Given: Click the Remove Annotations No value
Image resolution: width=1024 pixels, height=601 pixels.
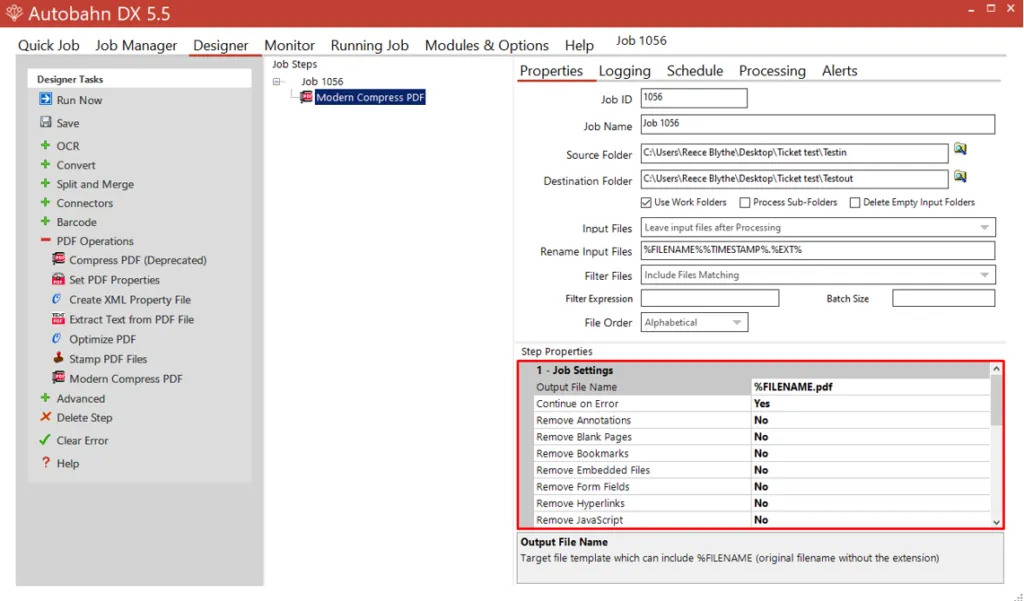Looking at the screenshot, I should coord(761,420).
